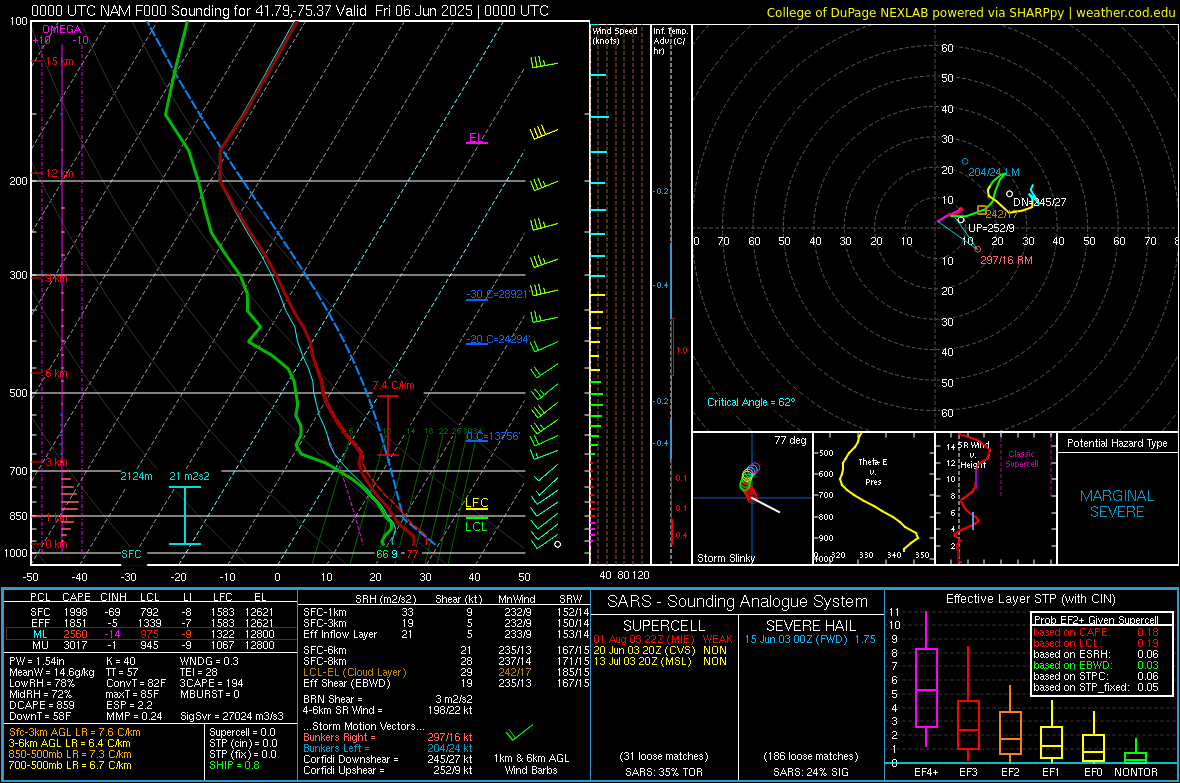Image resolution: width=1180 pixels, height=783 pixels.
Task: Click the (31 loose matches) text
Action: click(664, 757)
